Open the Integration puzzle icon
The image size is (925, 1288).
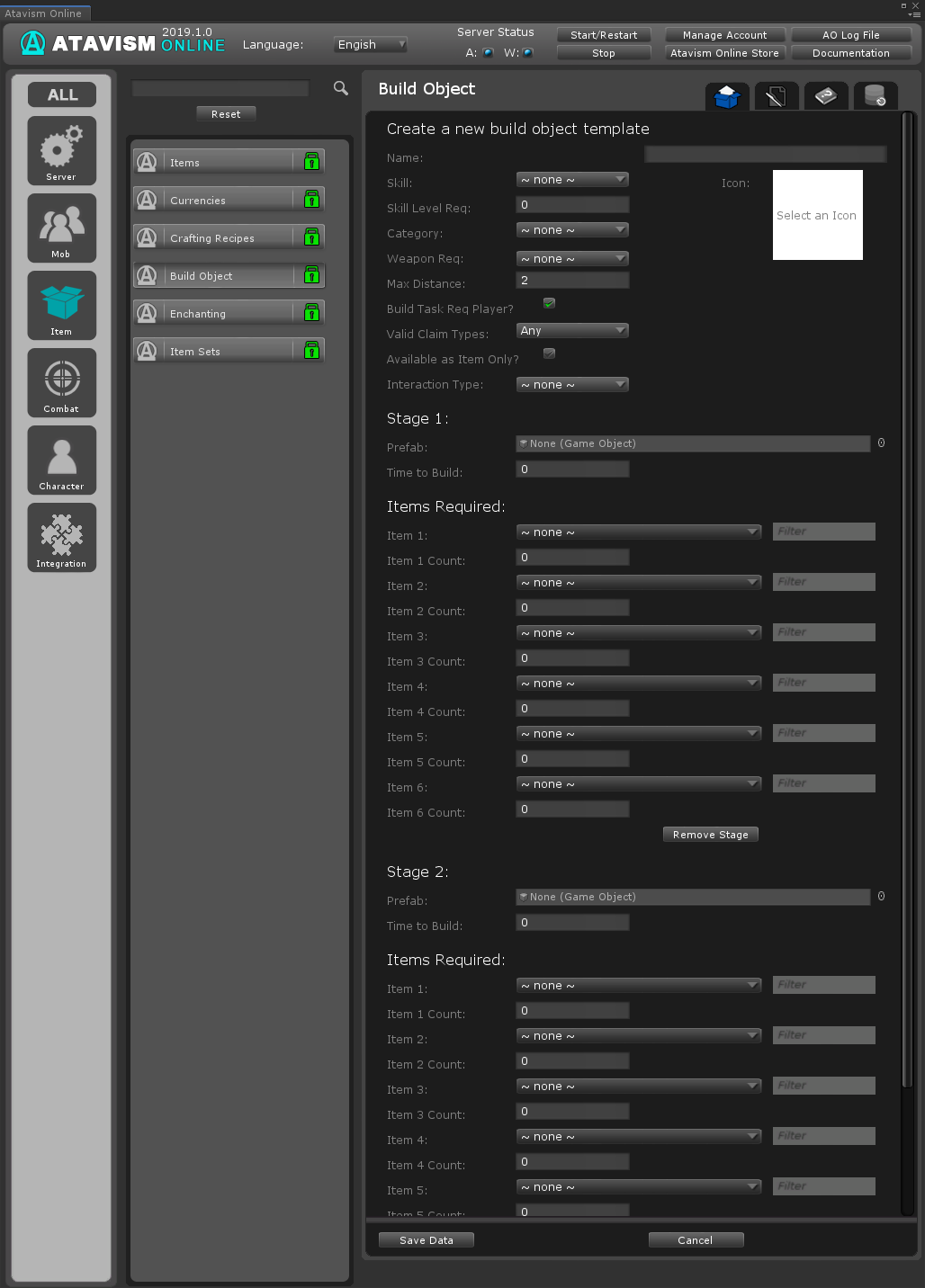pos(61,537)
